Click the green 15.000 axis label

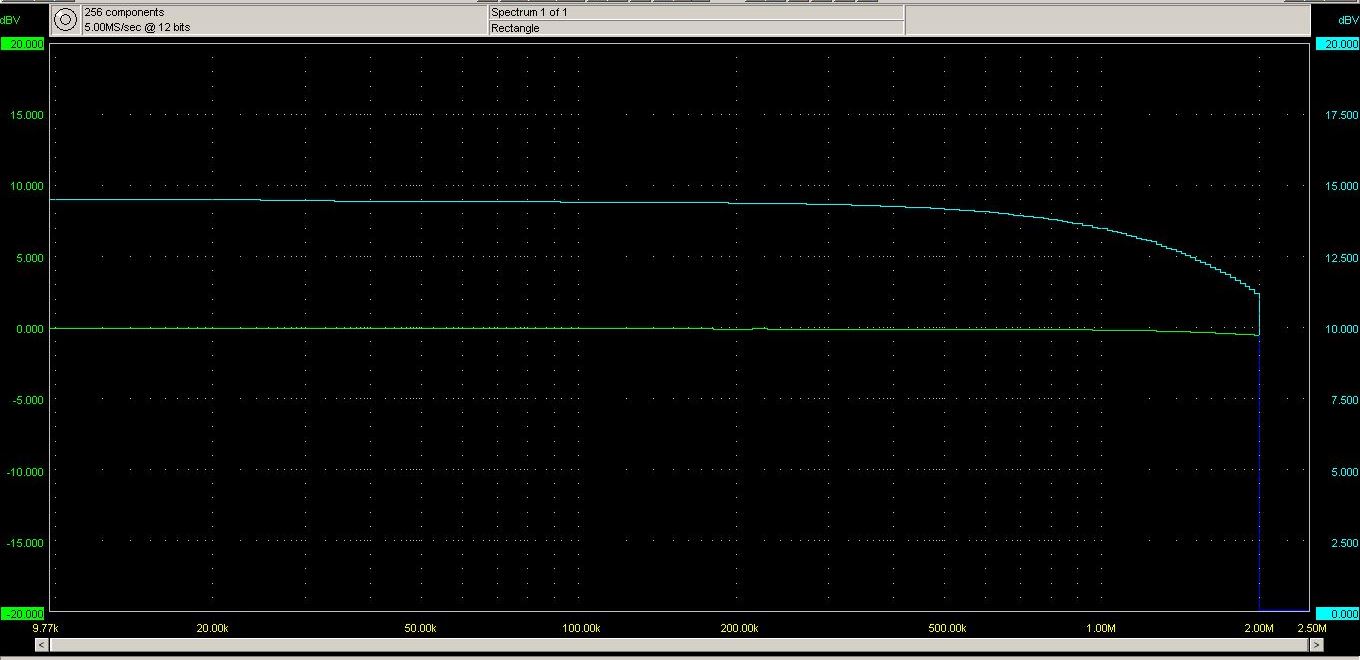click(27, 115)
